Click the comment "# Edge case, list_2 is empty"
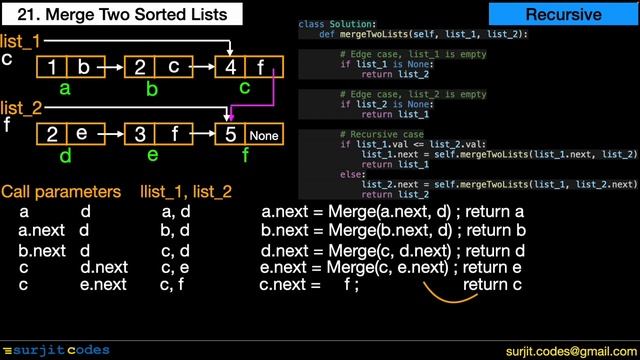The image size is (640, 360). [x=413, y=94]
